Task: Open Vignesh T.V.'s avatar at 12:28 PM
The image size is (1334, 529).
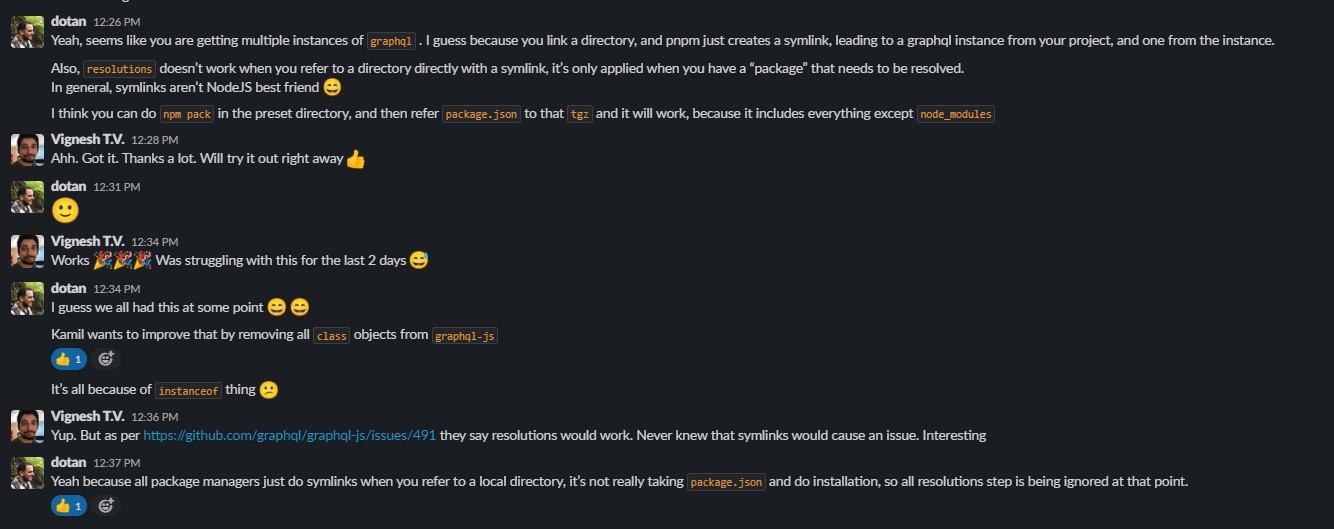Action: coord(27,150)
